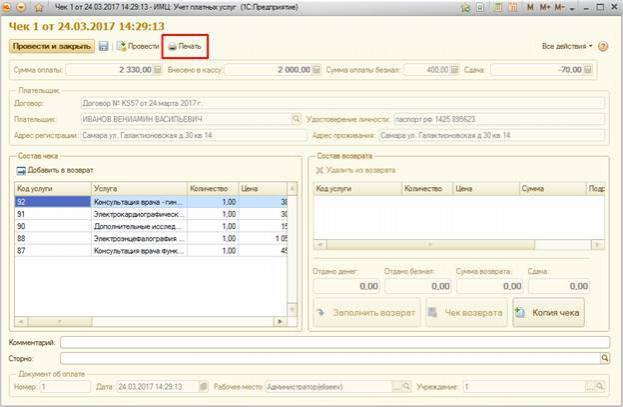Select service row with code 88

[x=50, y=238]
